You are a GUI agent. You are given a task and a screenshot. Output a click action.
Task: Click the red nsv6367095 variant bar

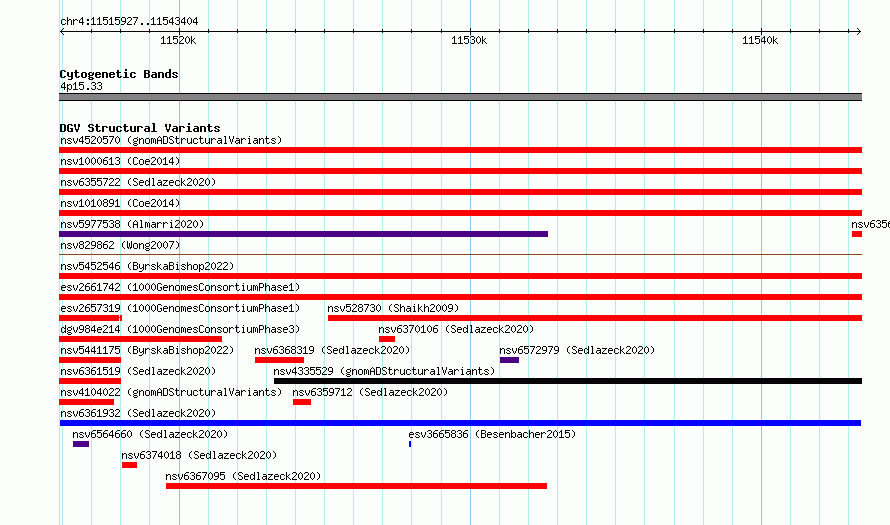pos(356,486)
